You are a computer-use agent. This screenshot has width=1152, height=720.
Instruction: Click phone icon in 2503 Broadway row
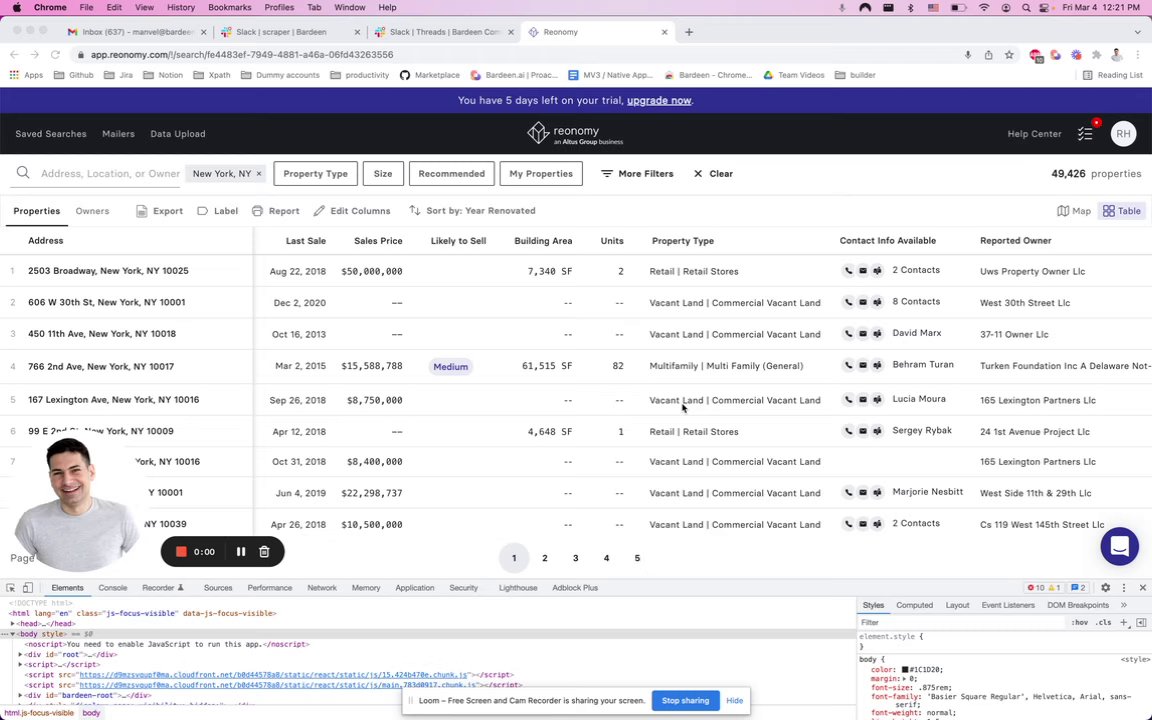point(848,270)
